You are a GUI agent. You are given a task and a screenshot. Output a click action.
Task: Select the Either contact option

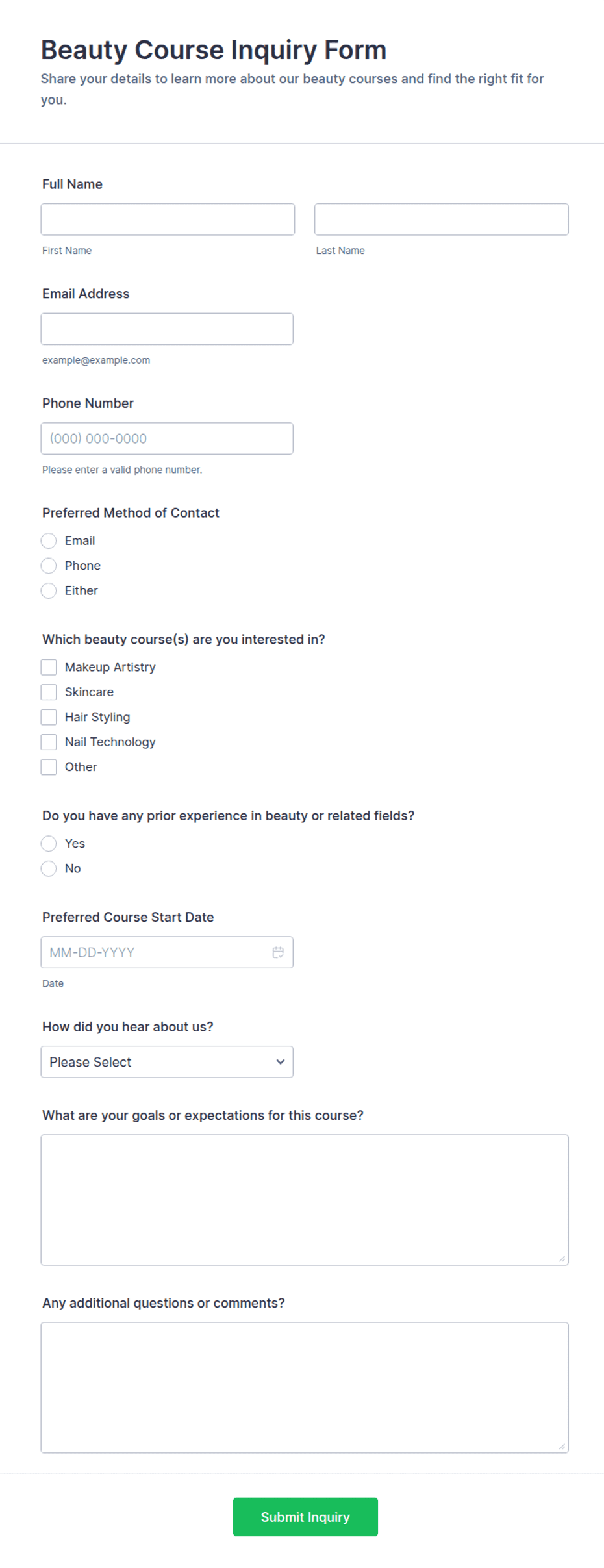click(x=49, y=590)
